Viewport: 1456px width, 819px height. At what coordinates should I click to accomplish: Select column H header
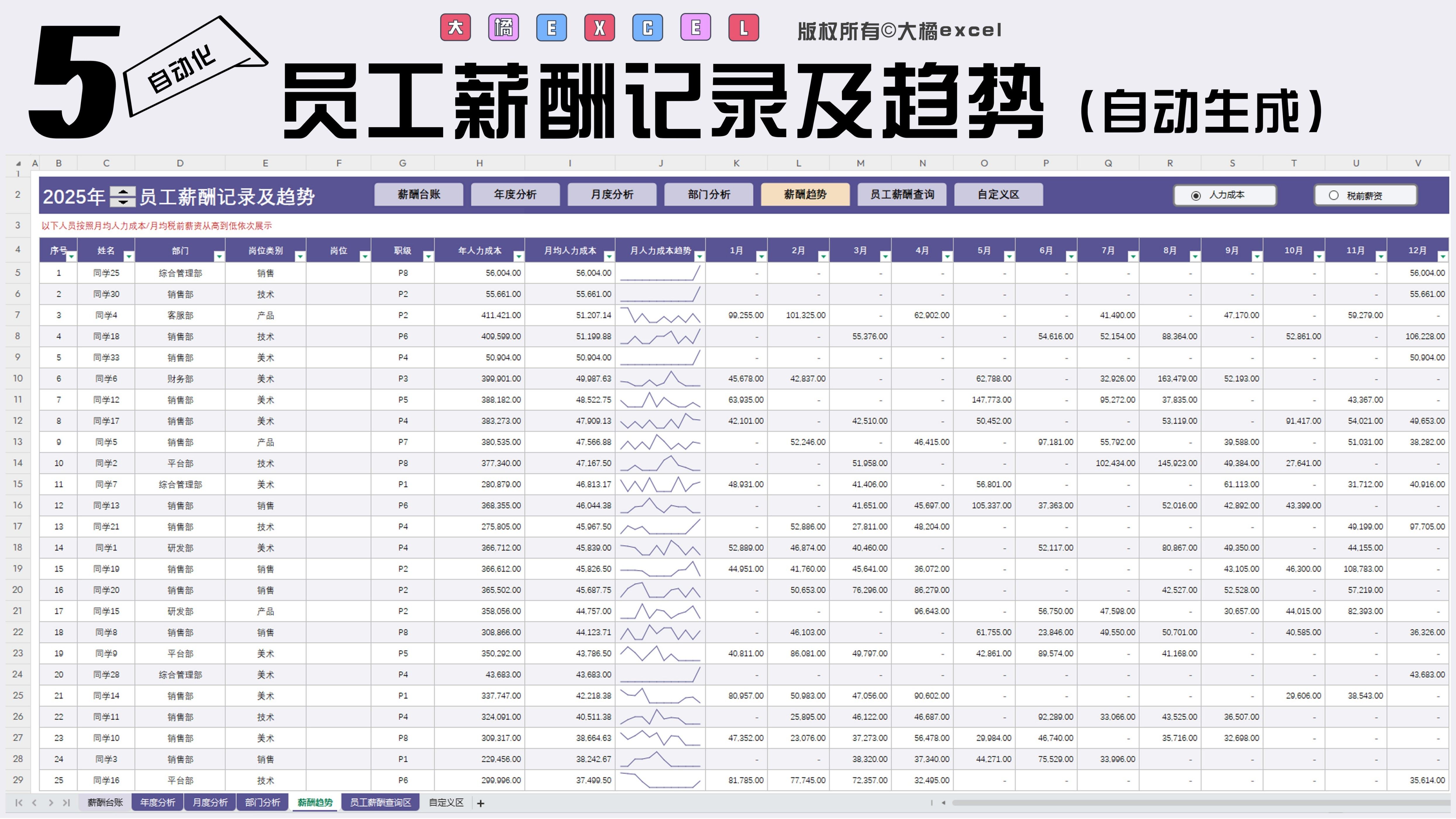tap(479, 164)
